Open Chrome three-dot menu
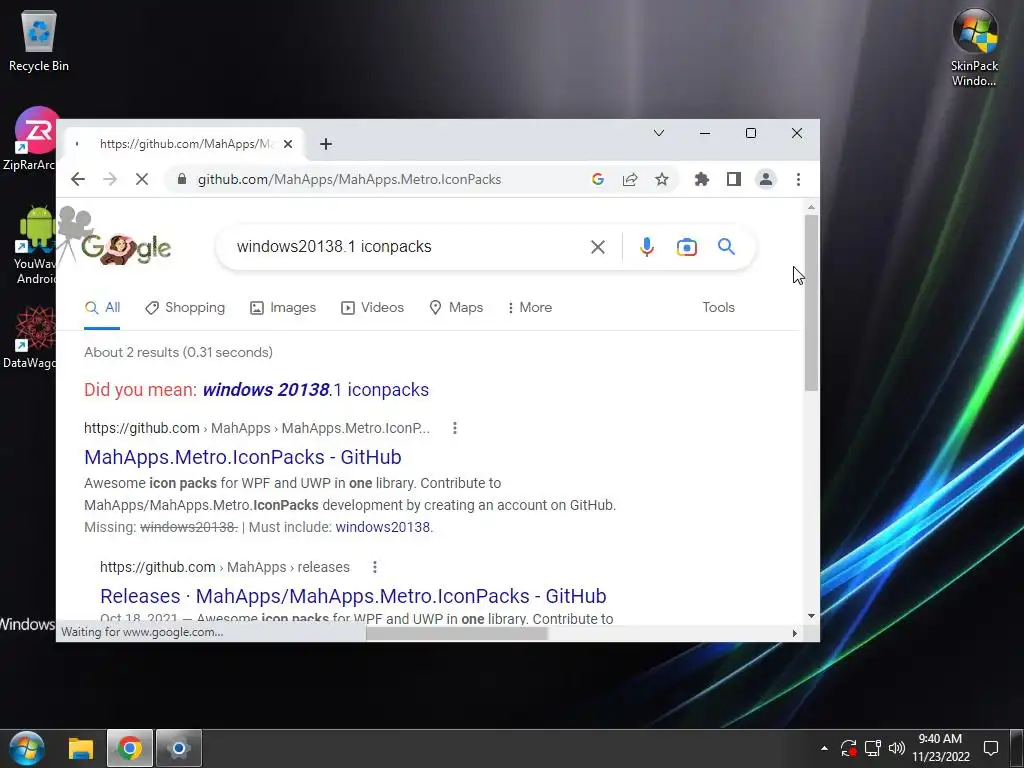The width and height of the screenshot is (1024, 768). pos(798,179)
